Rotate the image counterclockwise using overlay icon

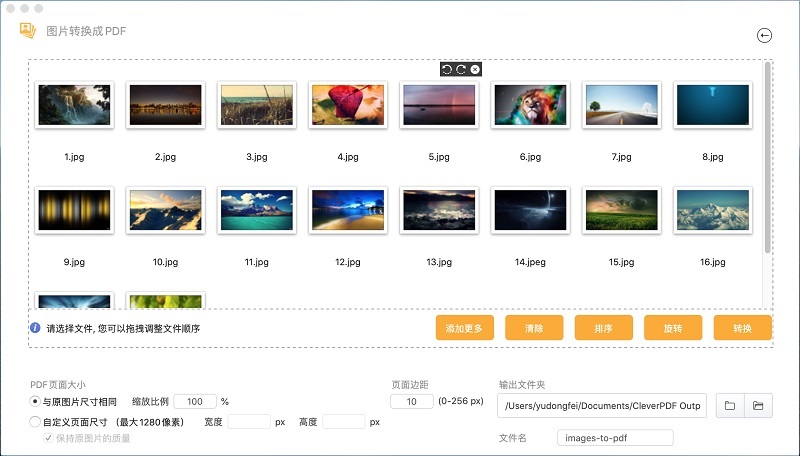tap(447, 69)
